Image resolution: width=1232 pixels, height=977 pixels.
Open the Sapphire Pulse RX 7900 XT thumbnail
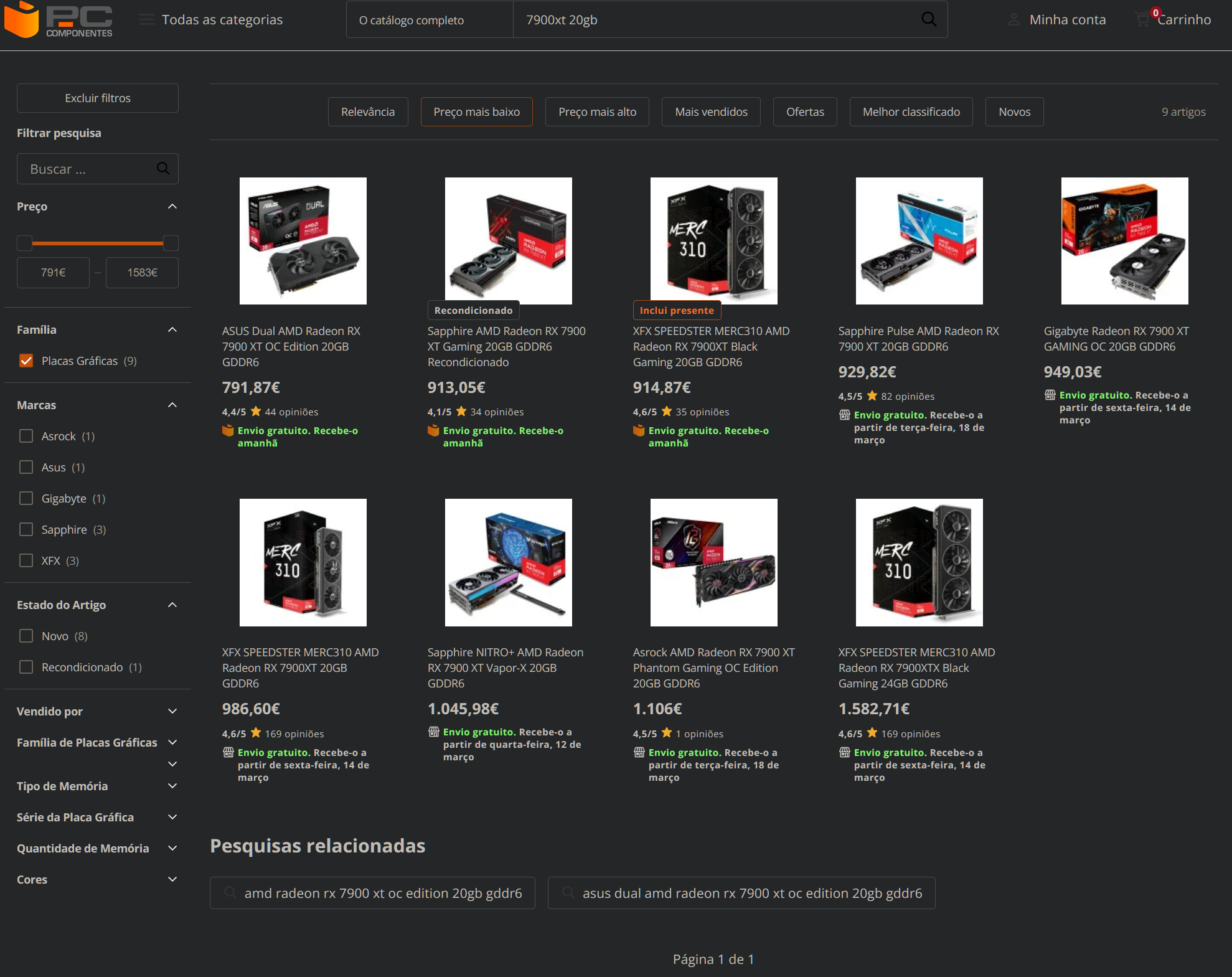919,241
